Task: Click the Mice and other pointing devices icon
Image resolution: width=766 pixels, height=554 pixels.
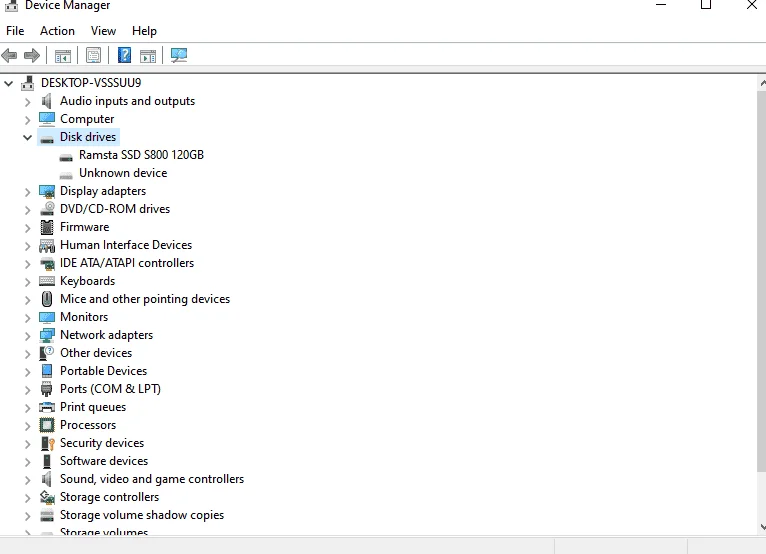Action: 47,299
